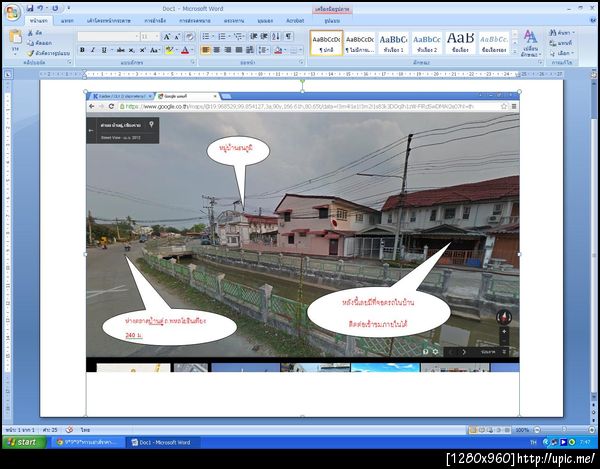Toggle show paragraph marks
Viewport: 600px width, 469px height.
(x=289, y=36)
